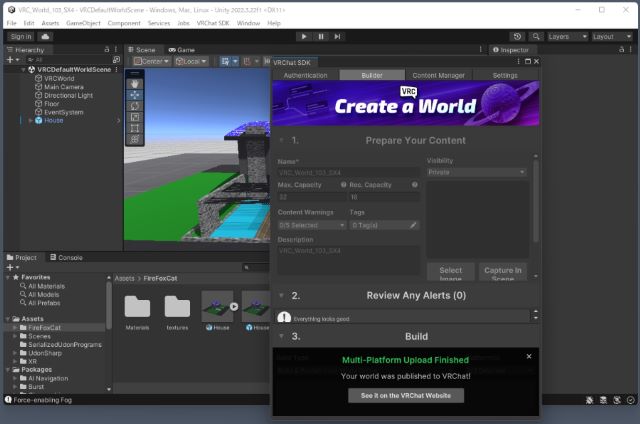Screen dimensions: 640x424
Task: Open the Layout dropdown
Action: point(612,36)
